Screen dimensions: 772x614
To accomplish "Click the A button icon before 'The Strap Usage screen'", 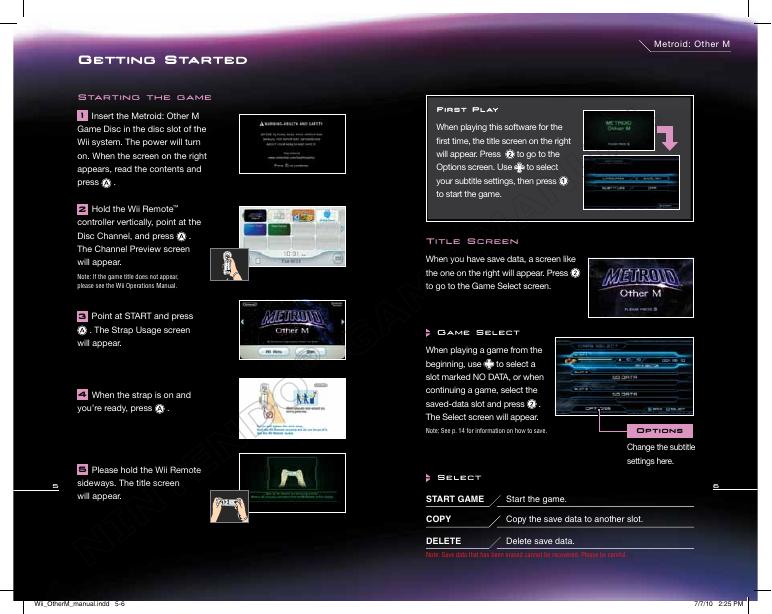I will [x=82, y=330].
